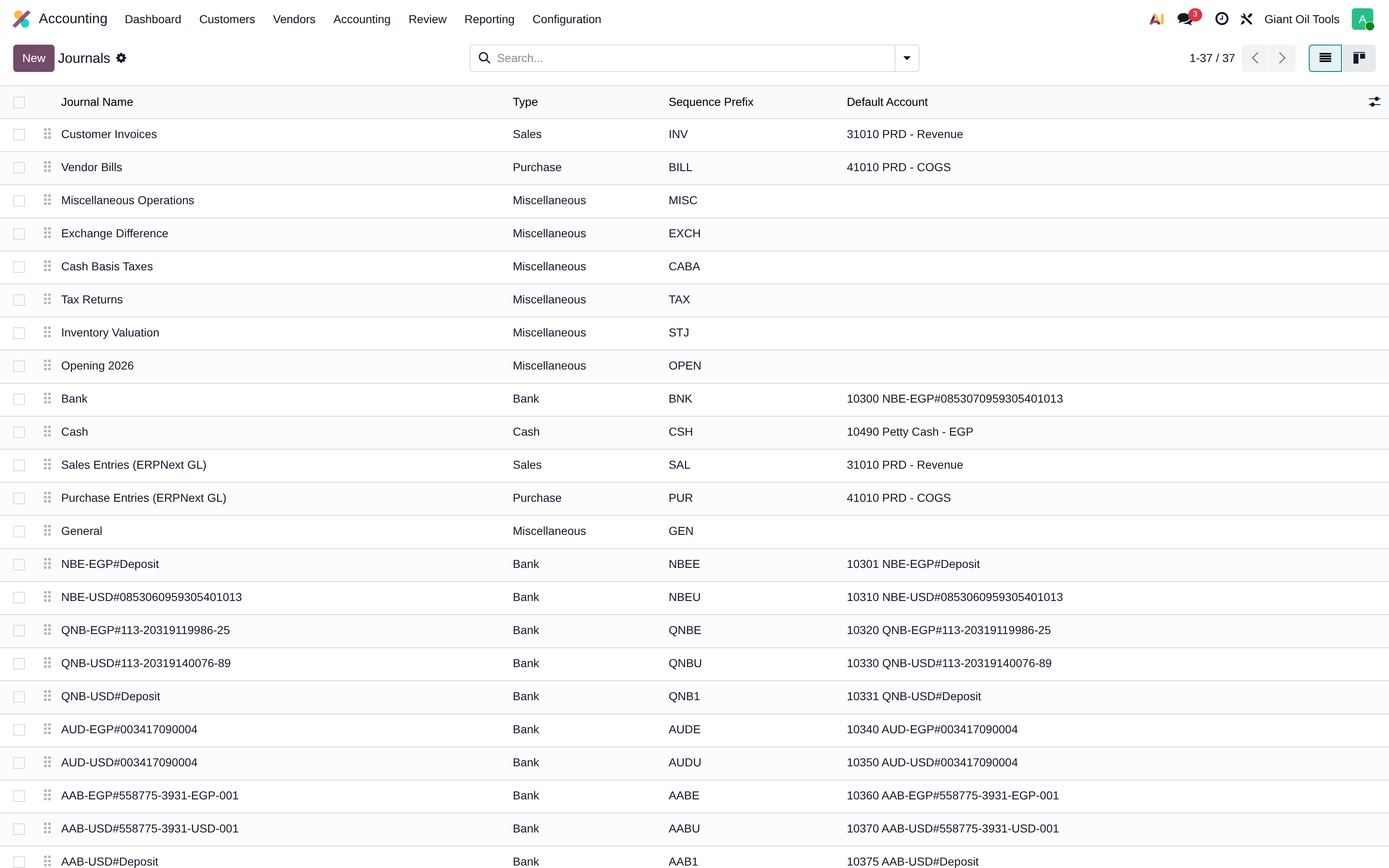This screenshot has width=1389, height=868.
Task: Select the Opening 2026 row checkbox
Action: coord(19,366)
